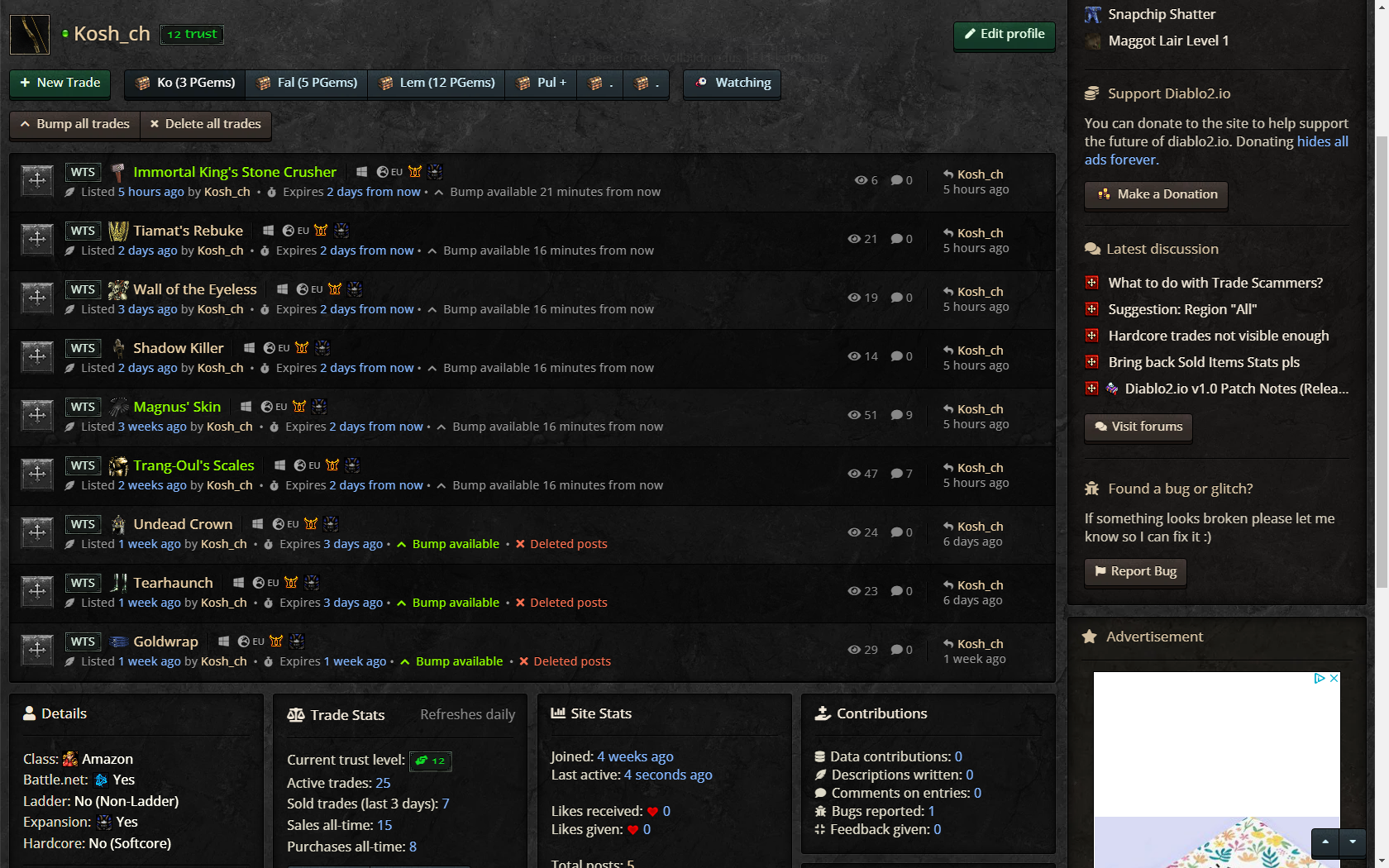Screen dimensions: 1389x868
Task: Open Kosh_ch profile avatar image
Action: [30, 35]
